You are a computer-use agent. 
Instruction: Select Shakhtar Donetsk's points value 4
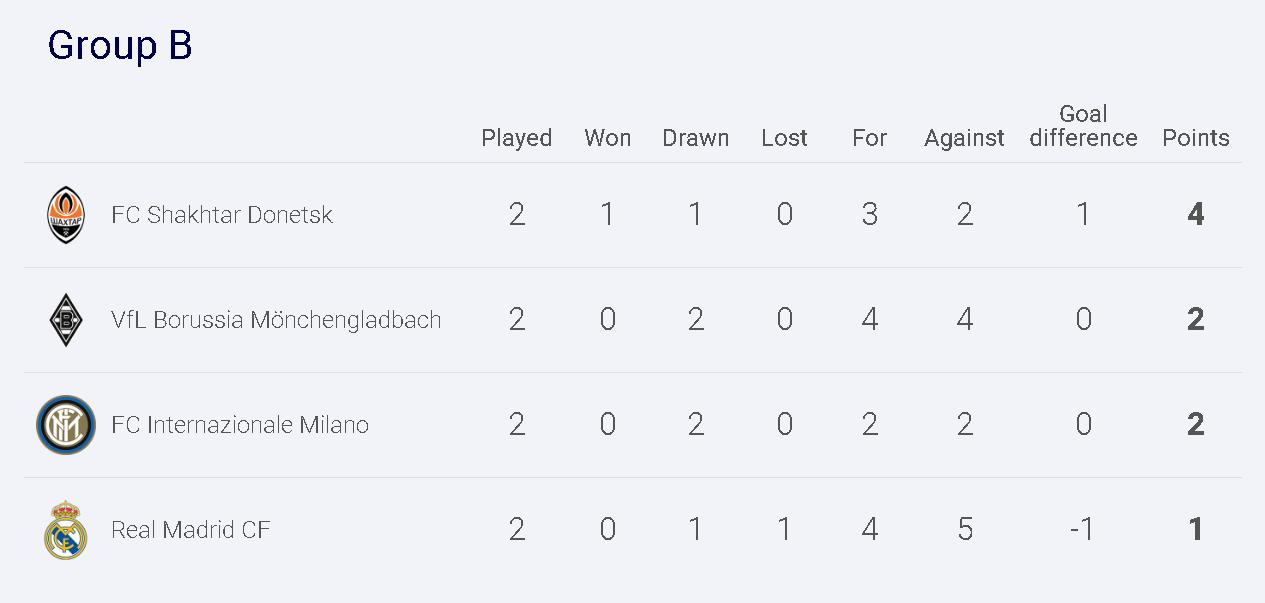pyautogui.click(x=1196, y=215)
